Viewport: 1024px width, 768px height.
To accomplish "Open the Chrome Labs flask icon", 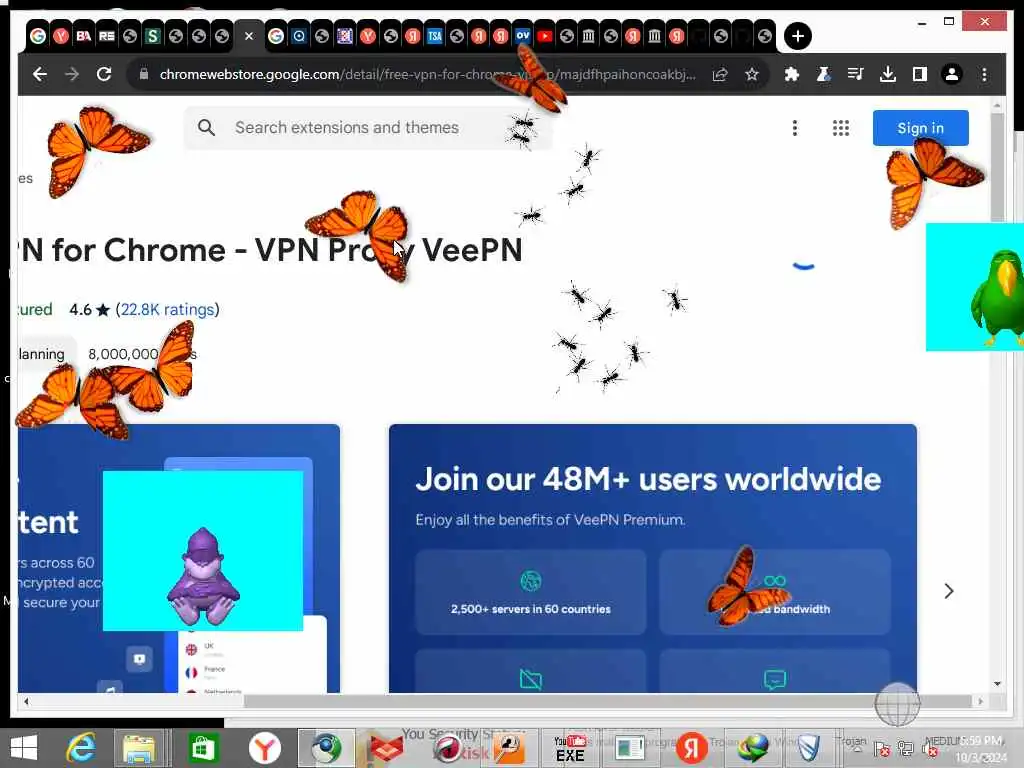I will tap(824, 74).
